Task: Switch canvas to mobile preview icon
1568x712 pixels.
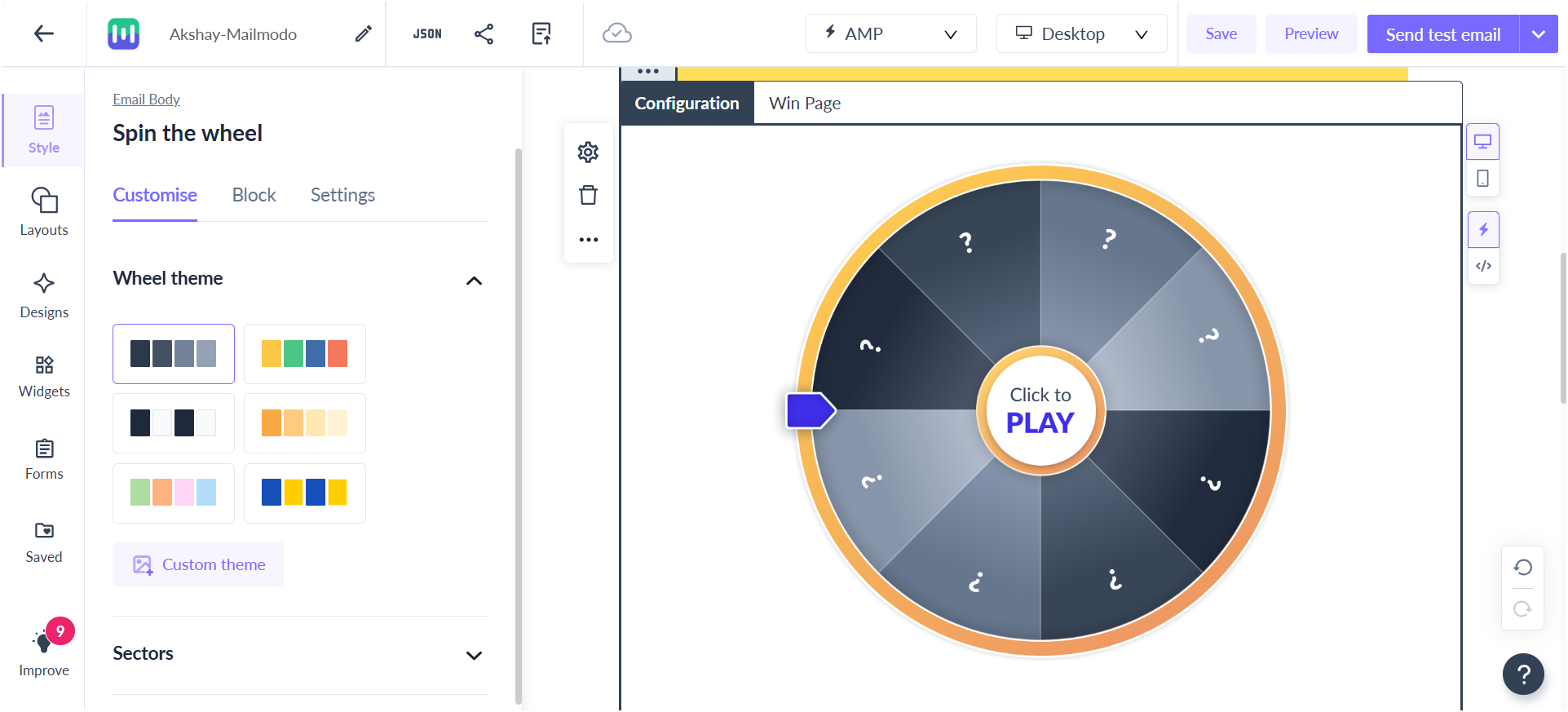Action: (x=1482, y=178)
